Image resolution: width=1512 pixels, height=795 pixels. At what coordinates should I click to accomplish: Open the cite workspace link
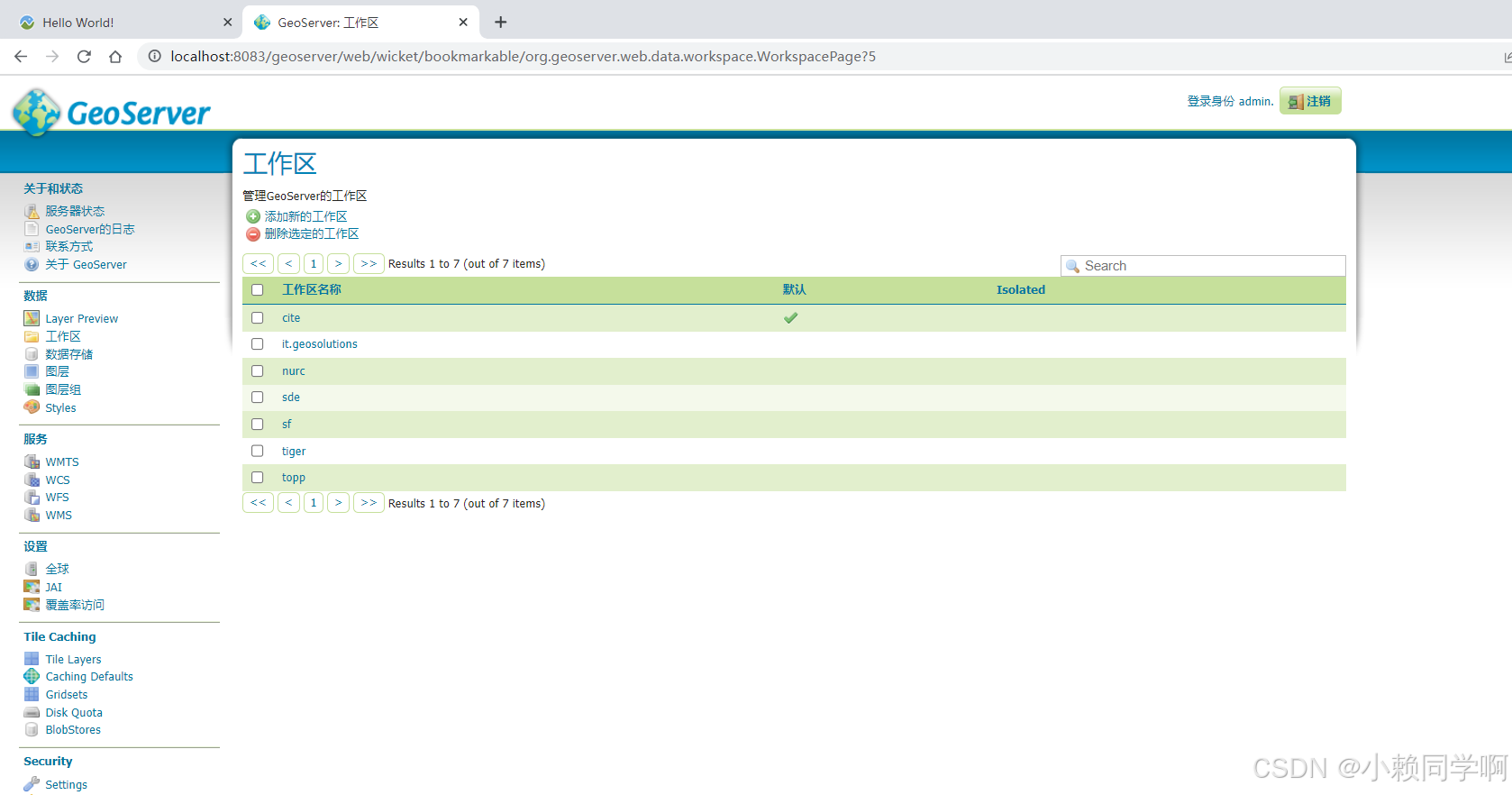click(291, 318)
